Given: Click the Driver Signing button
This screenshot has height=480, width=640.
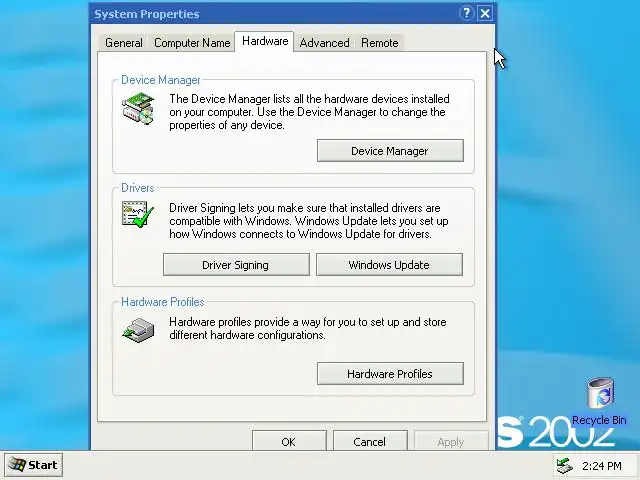Looking at the screenshot, I should [236, 265].
